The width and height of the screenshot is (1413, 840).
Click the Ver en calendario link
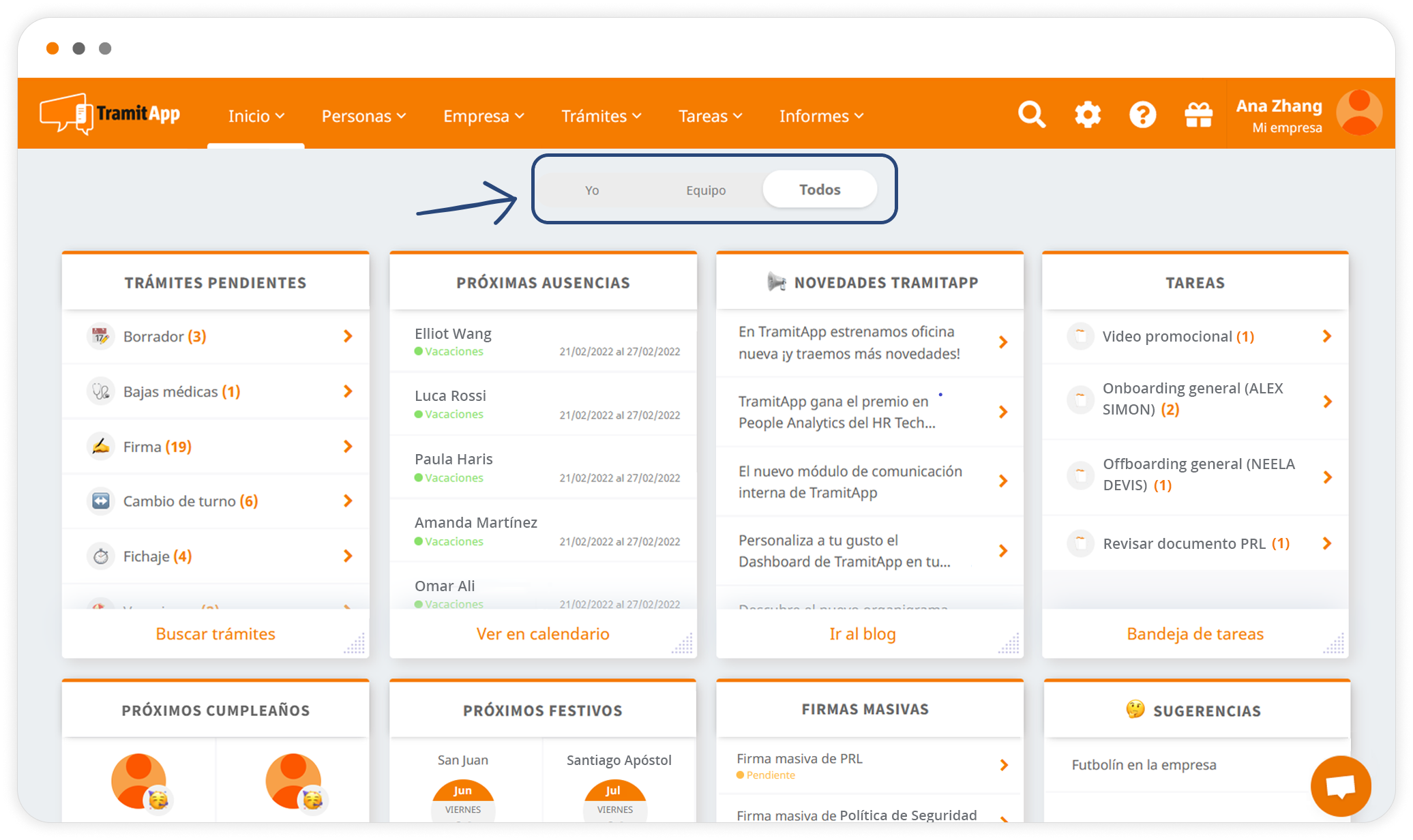(543, 634)
